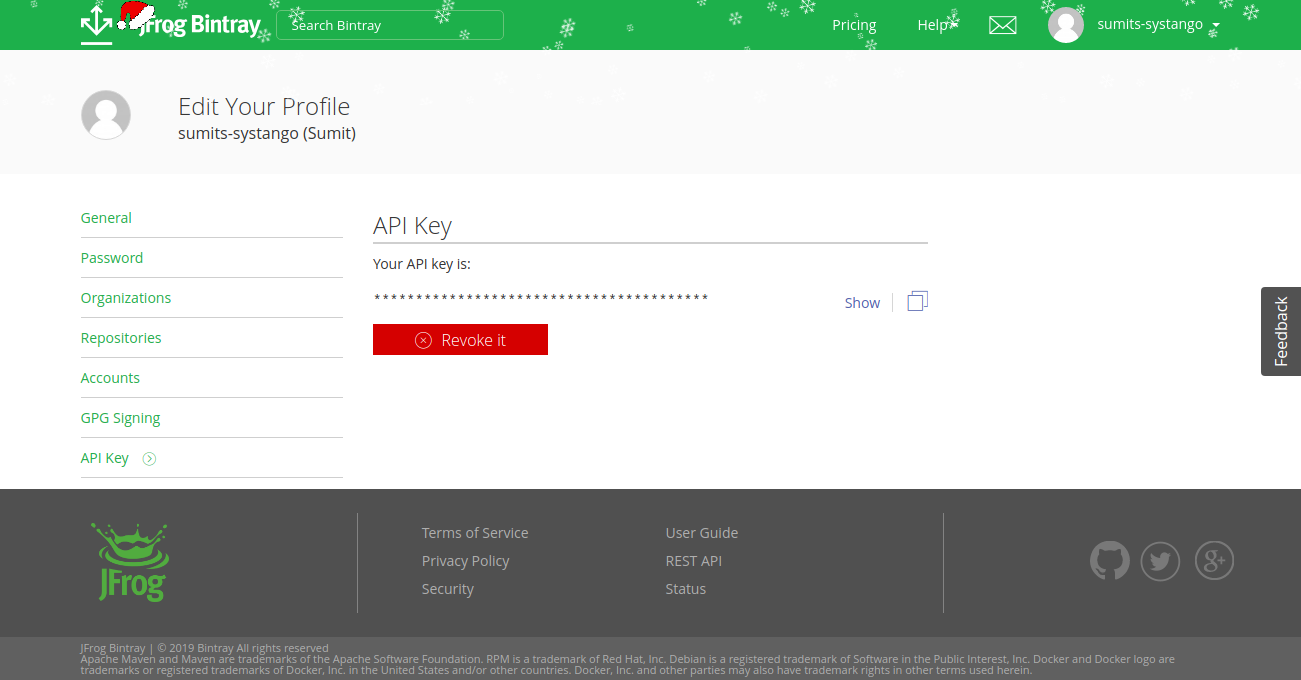Open the Twitter icon in footer

pyautogui.click(x=1160, y=561)
